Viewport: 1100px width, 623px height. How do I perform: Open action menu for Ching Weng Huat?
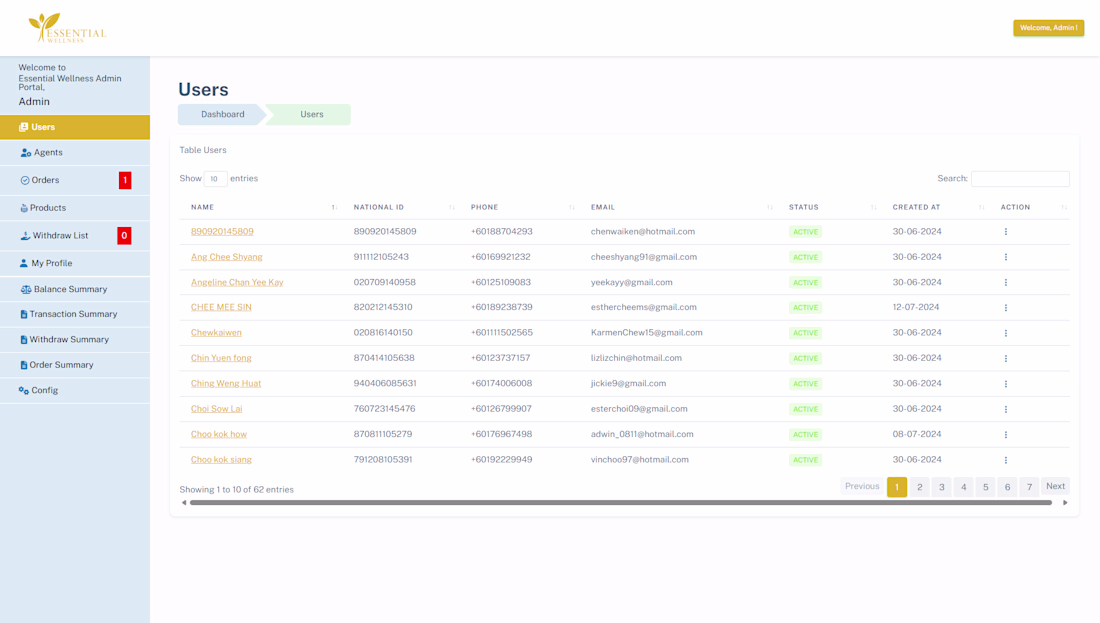pos(1005,384)
